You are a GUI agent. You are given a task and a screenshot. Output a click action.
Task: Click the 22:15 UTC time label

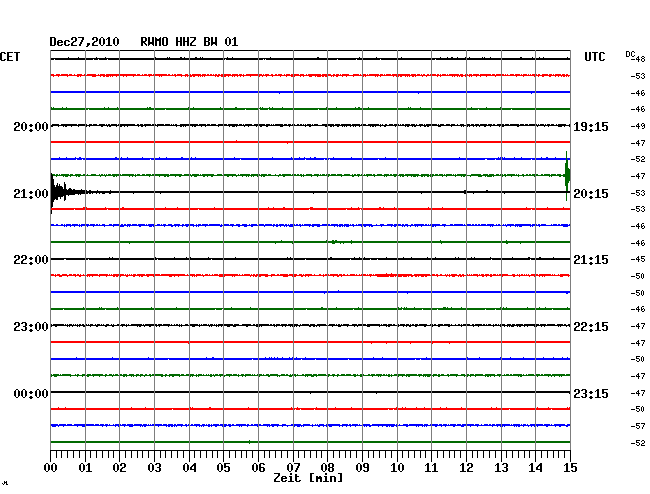point(591,327)
